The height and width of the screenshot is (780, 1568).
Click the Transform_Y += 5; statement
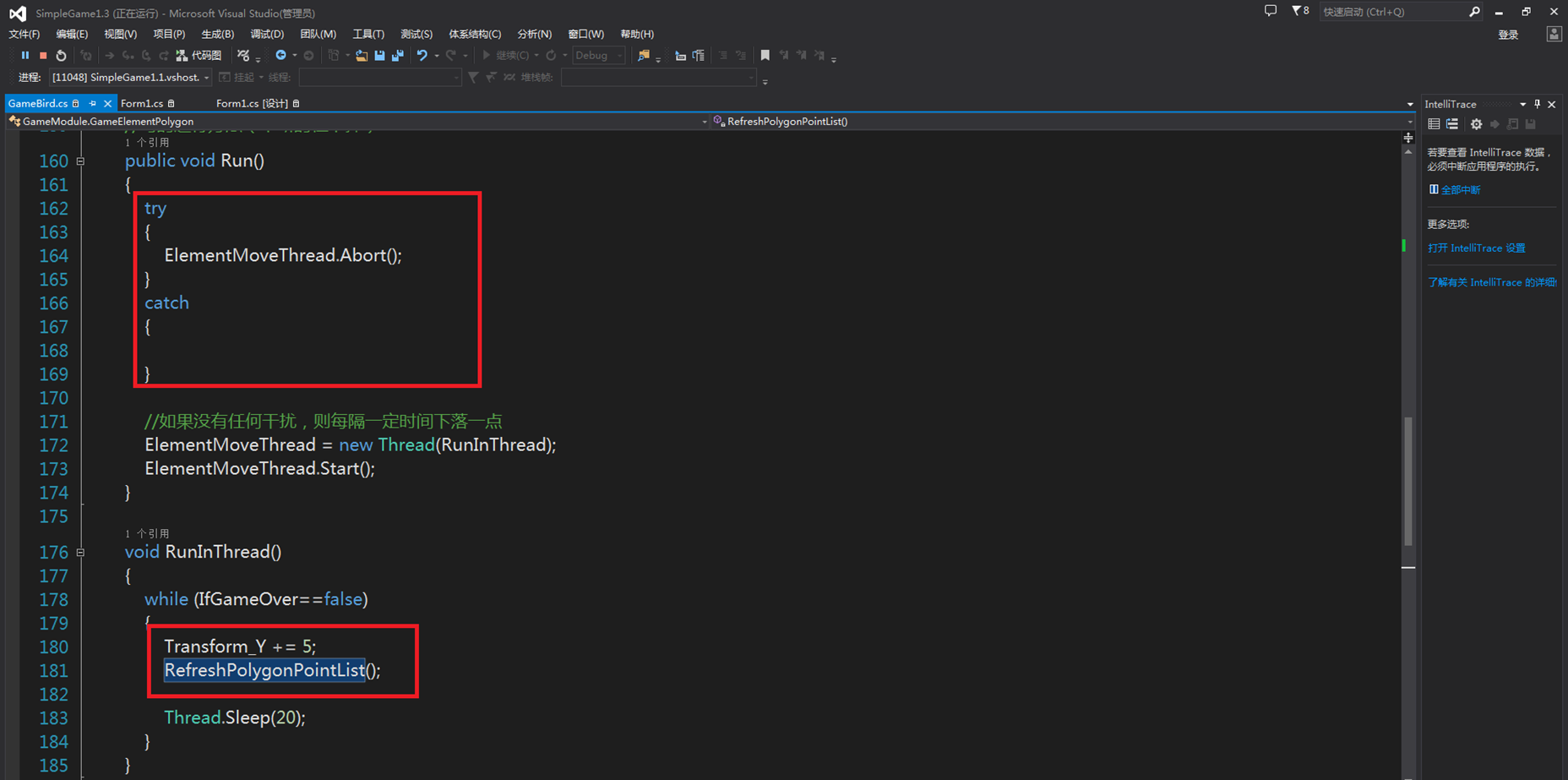click(x=240, y=646)
